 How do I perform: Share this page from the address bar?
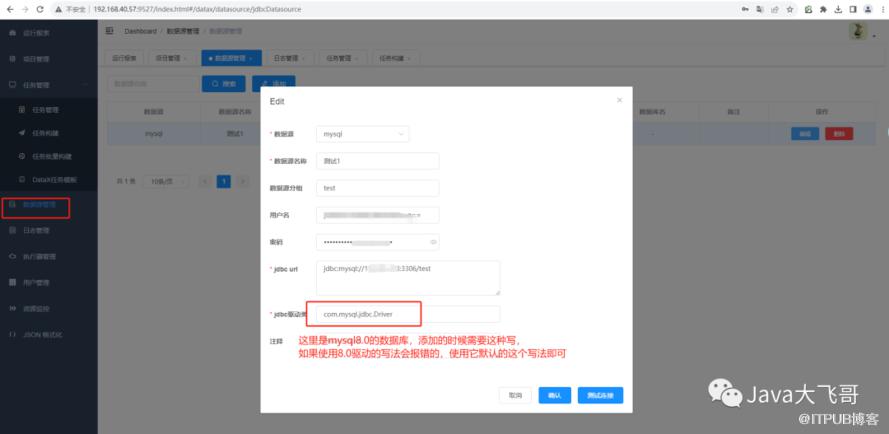tap(775, 10)
